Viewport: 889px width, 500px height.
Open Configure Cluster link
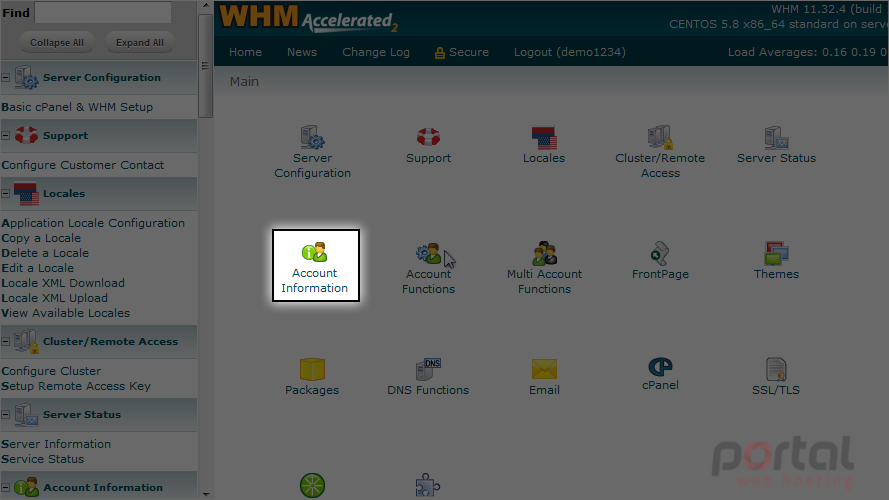click(x=51, y=371)
